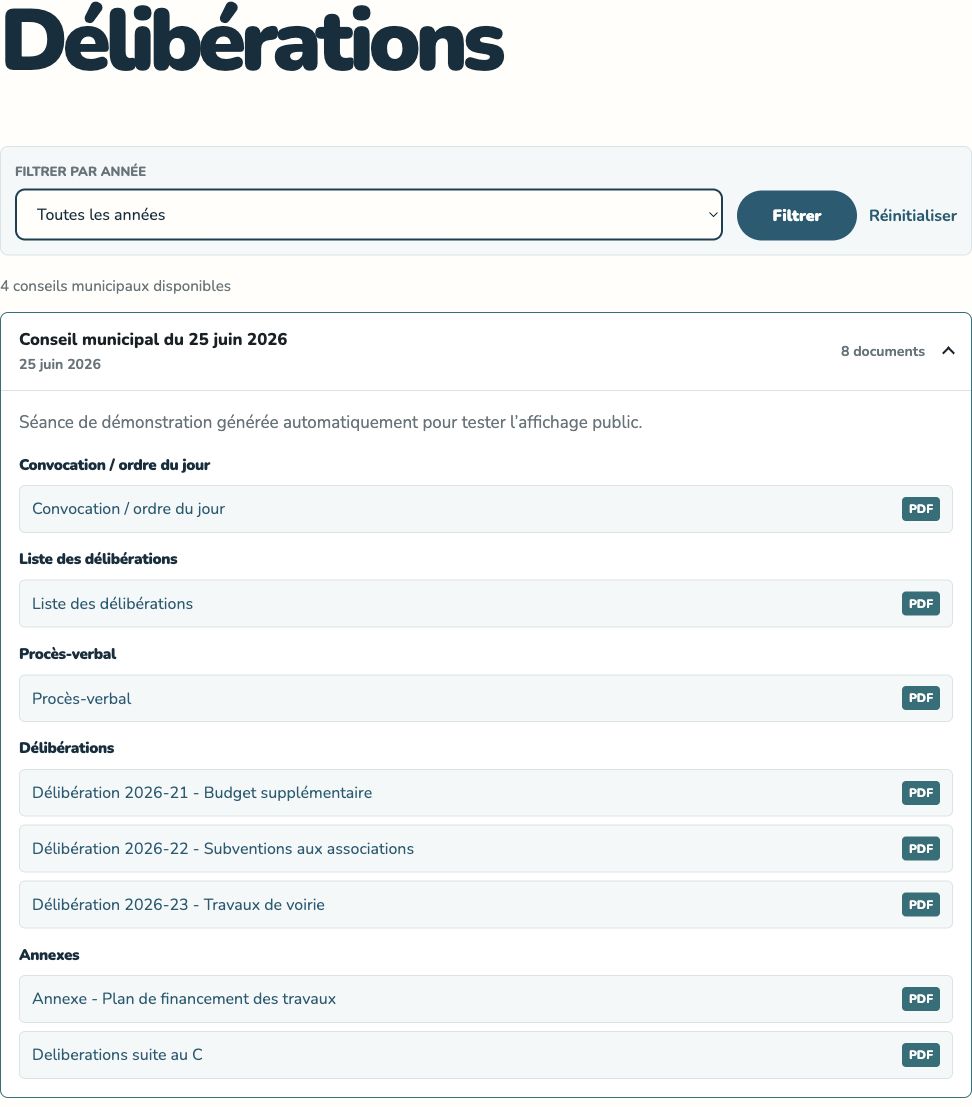Click the Annexes section heading

[x=49, y=955]
